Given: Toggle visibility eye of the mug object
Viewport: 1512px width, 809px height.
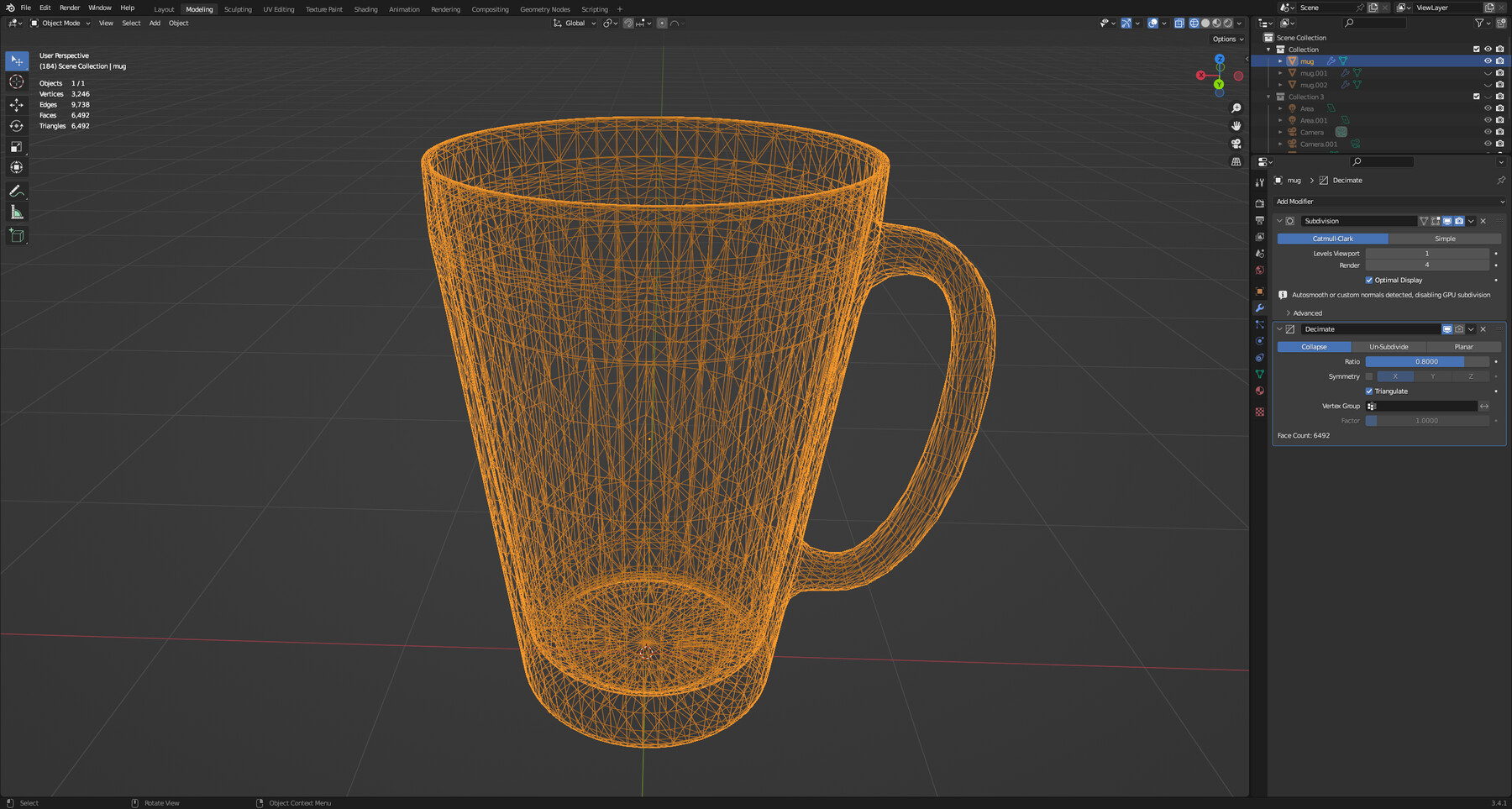Looking at the screenshot, I should pyautogui.click(x=1488, y=60).
